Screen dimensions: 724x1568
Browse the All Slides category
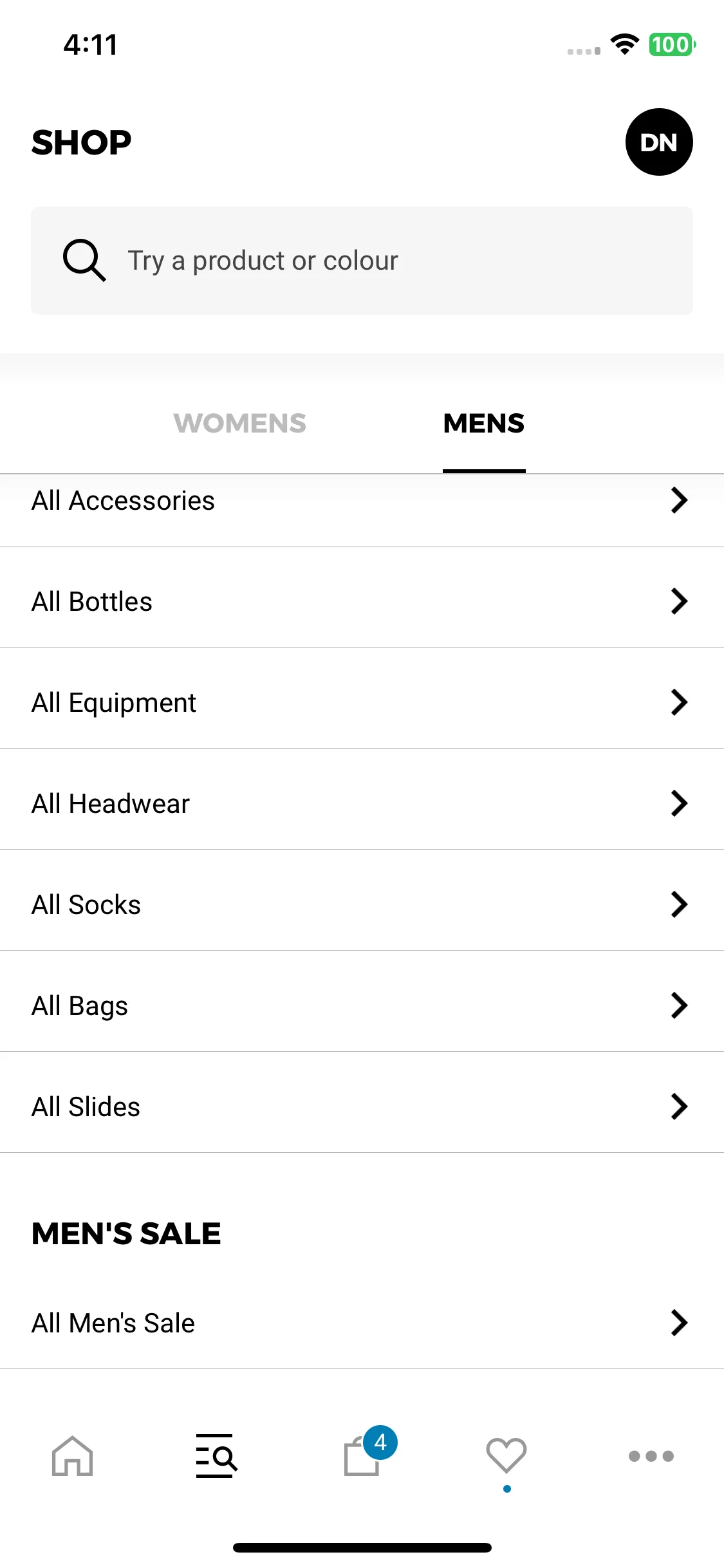[x=362, y=1106]
